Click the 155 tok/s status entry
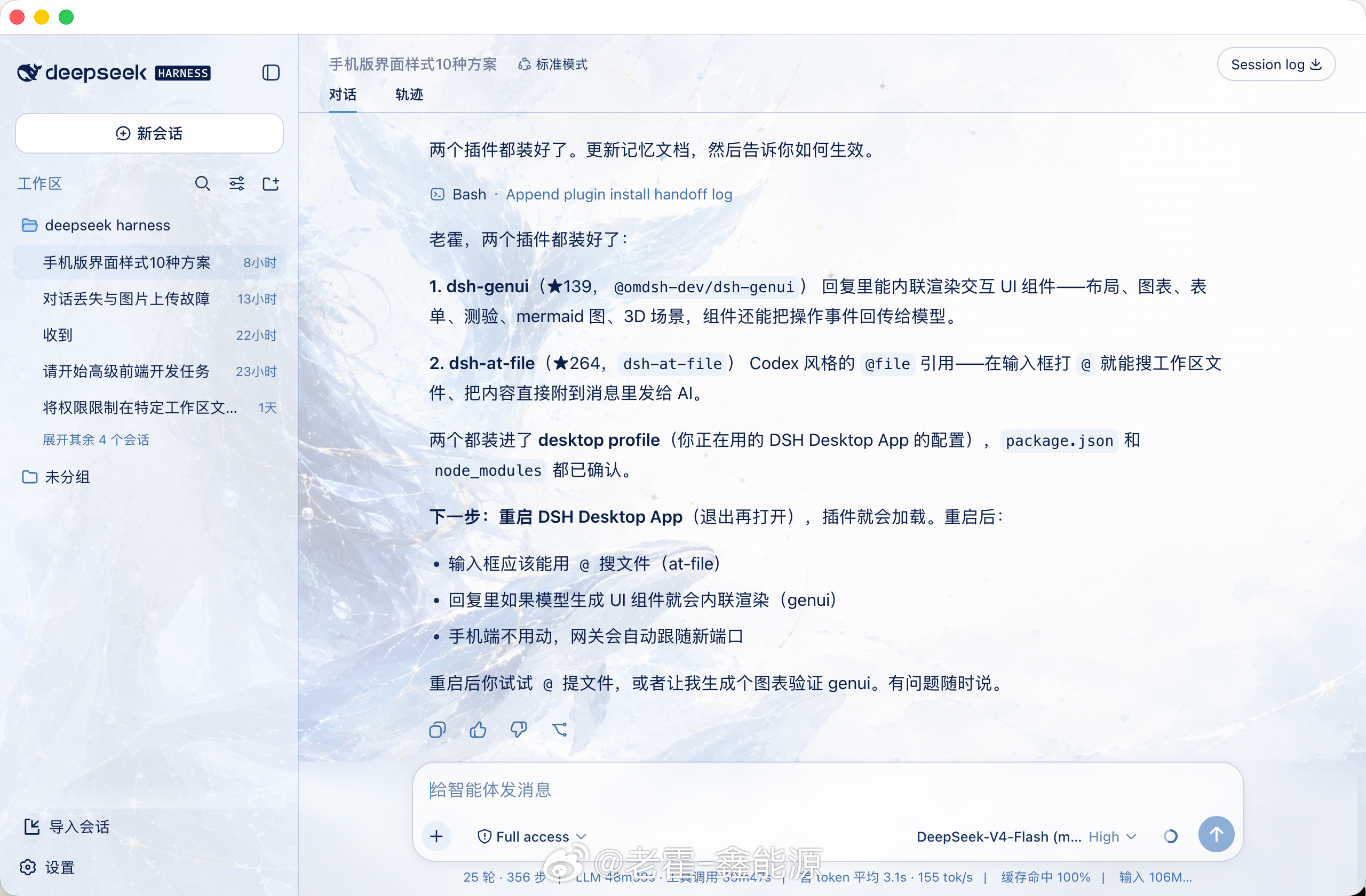Image resolution: width=1366 pixels, height=896 pixels. pos(946,877)
